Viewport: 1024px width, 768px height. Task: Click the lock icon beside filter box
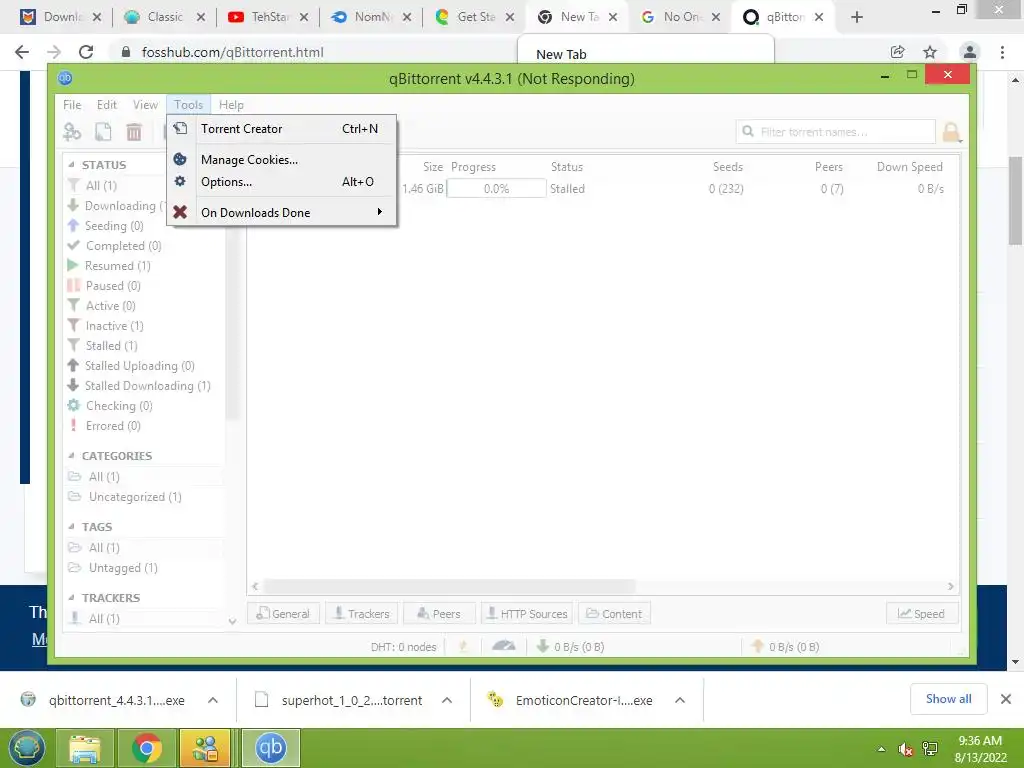pos(952,133)
